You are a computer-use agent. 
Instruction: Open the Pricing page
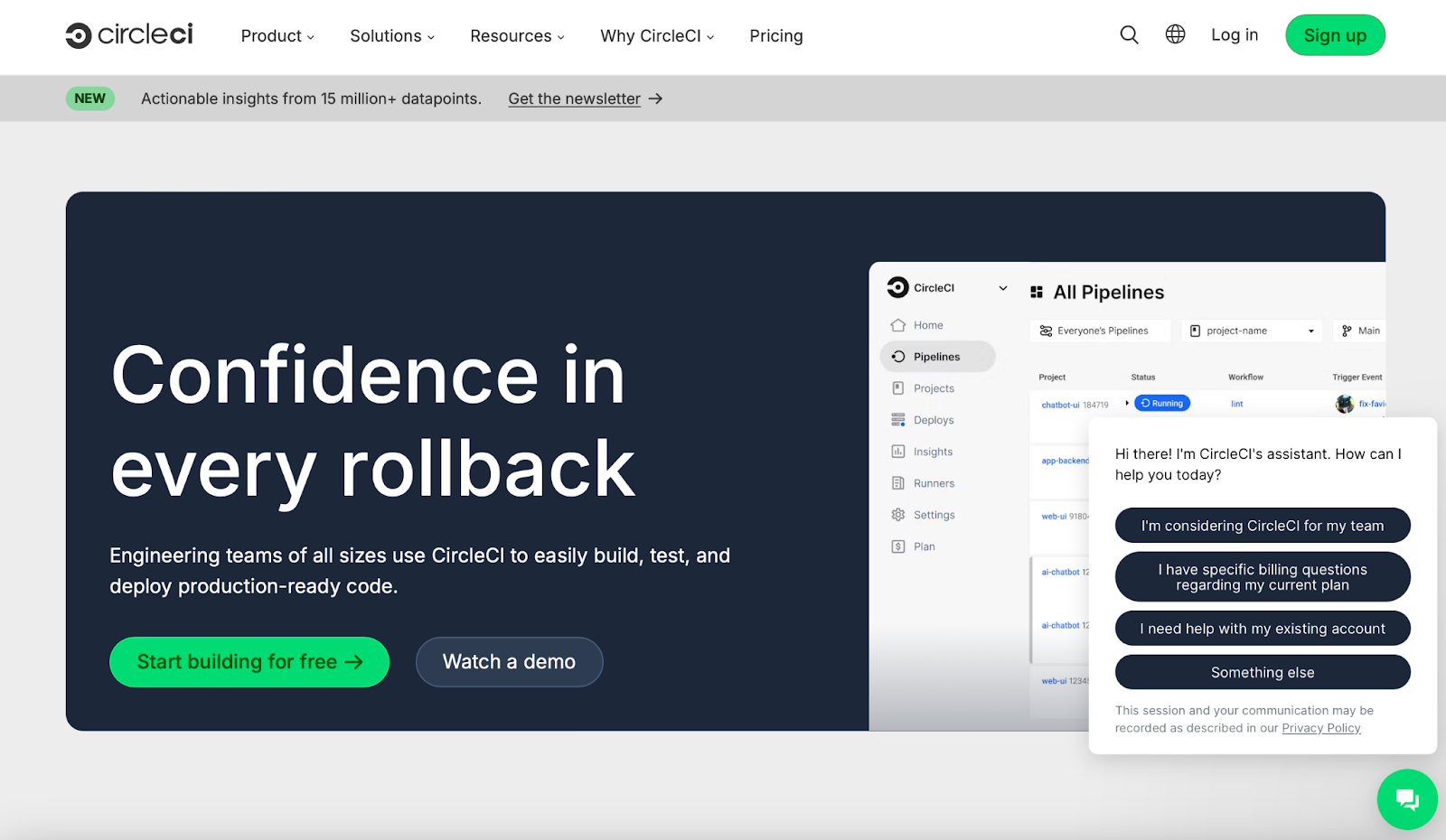click(x=776, y=36)
